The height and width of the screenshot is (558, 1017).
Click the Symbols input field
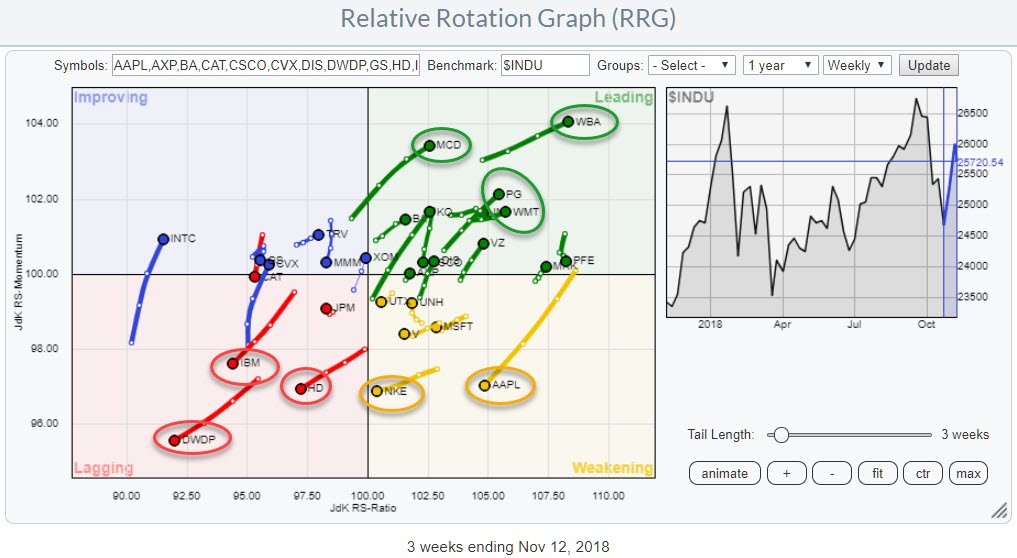point(266,66)
